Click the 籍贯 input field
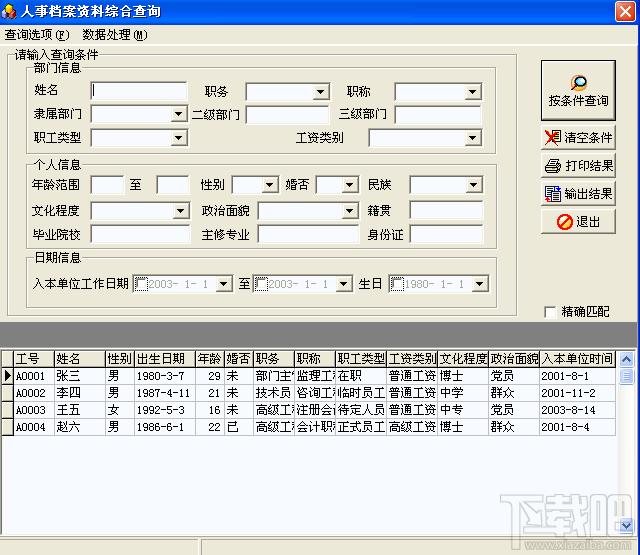Viewport: 640px width, 555px height. pyautogui.click(x=446, y=211)
